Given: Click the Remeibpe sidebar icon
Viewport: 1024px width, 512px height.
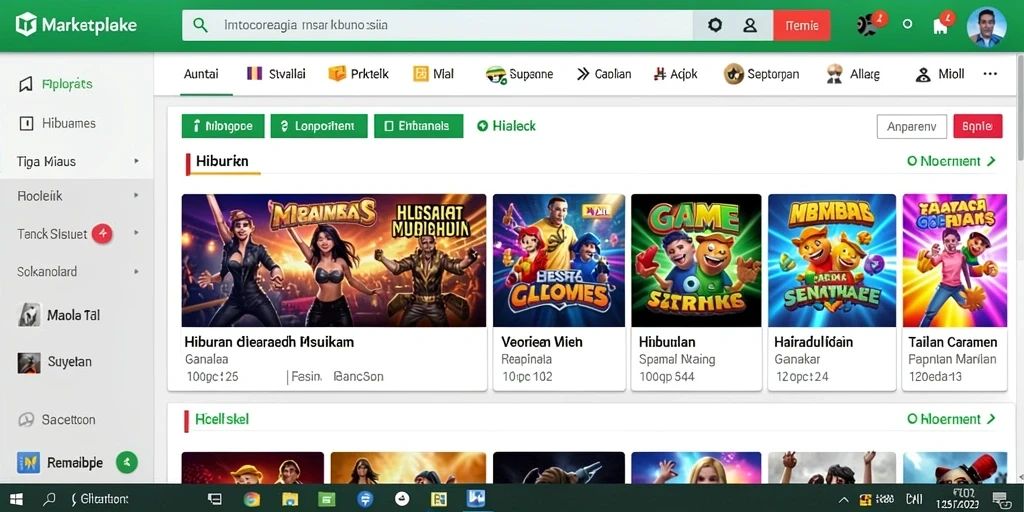Looking at the screenshot, I should 29,463.
